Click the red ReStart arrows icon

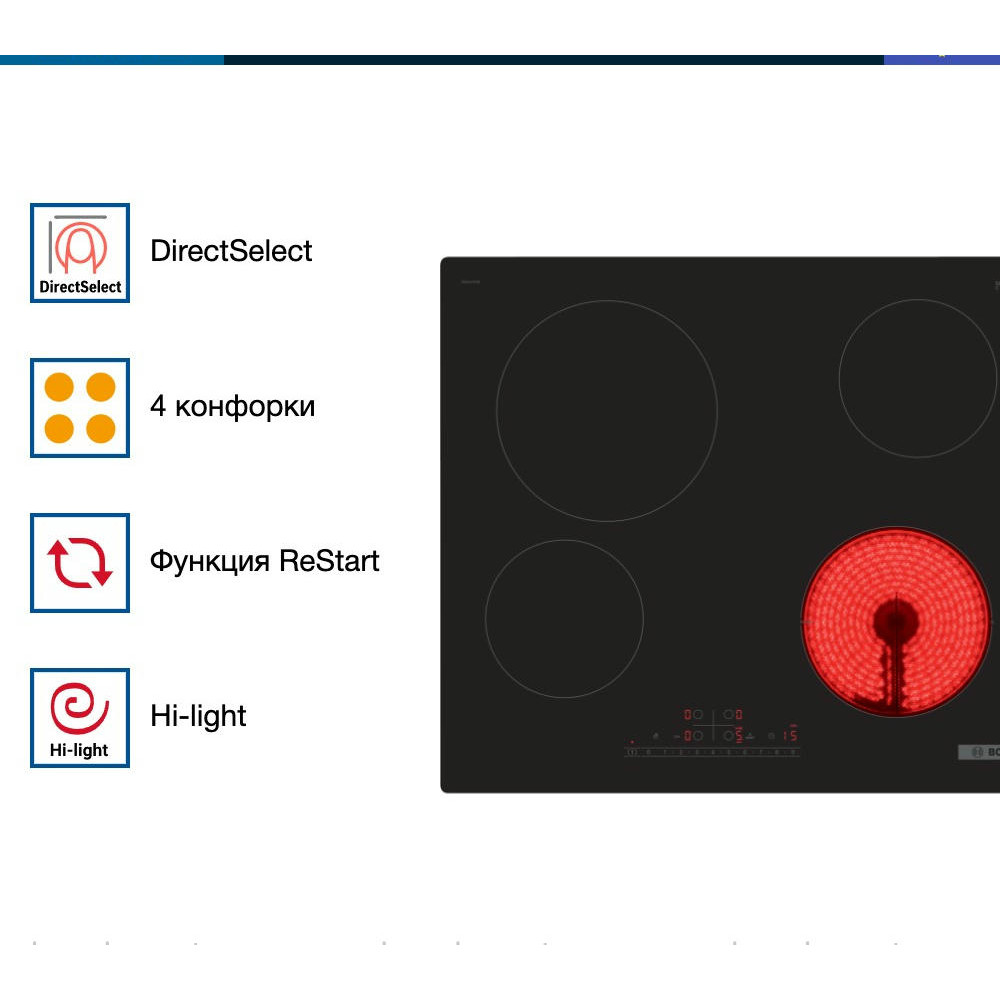point(80,562)
